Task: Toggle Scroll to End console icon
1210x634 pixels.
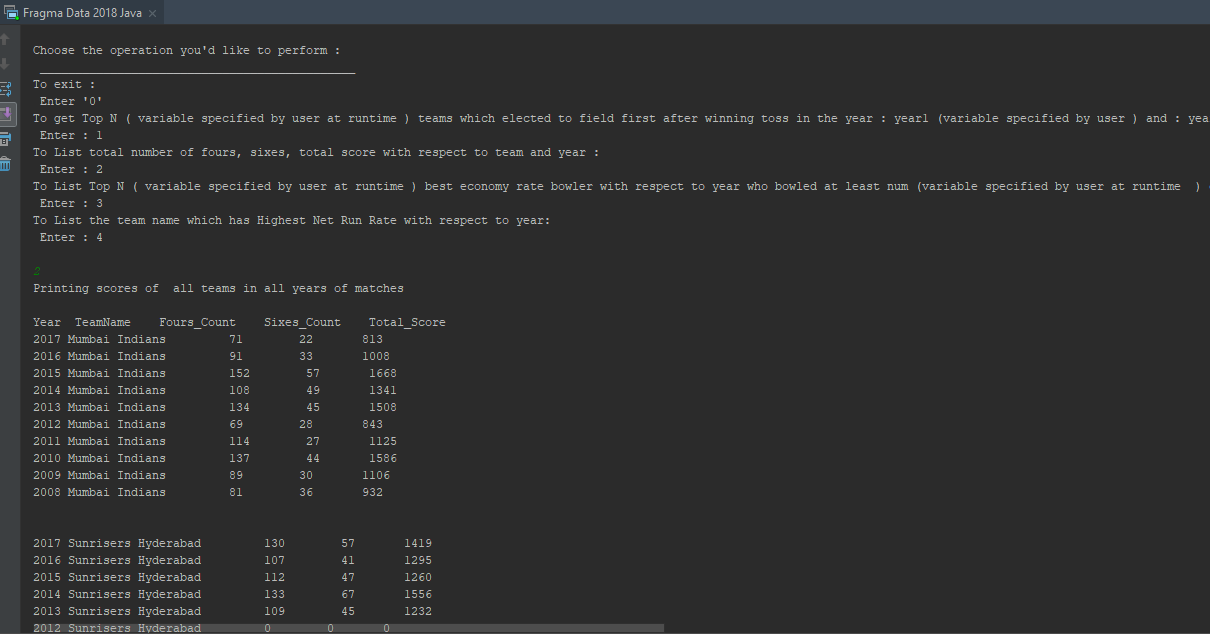Action: [x=6, y=113]
